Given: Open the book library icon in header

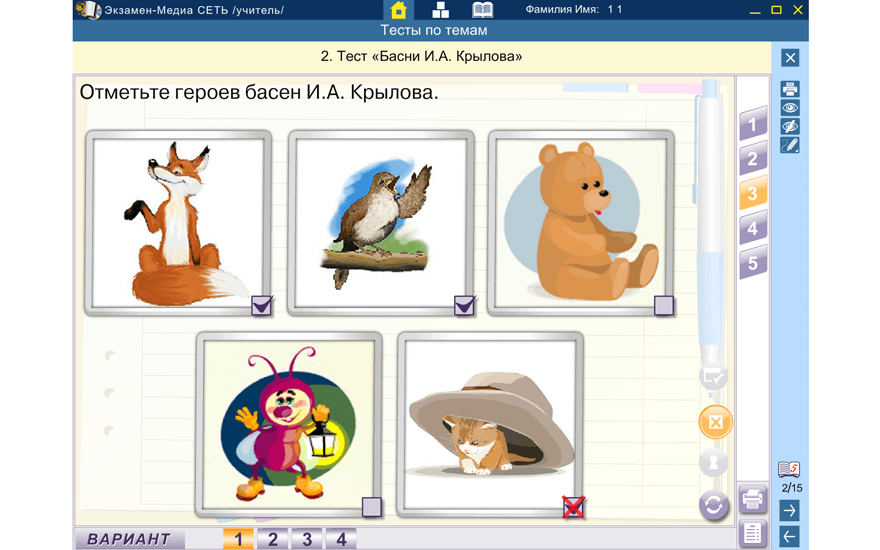Looking at the screenshot, I should [482, 10].
